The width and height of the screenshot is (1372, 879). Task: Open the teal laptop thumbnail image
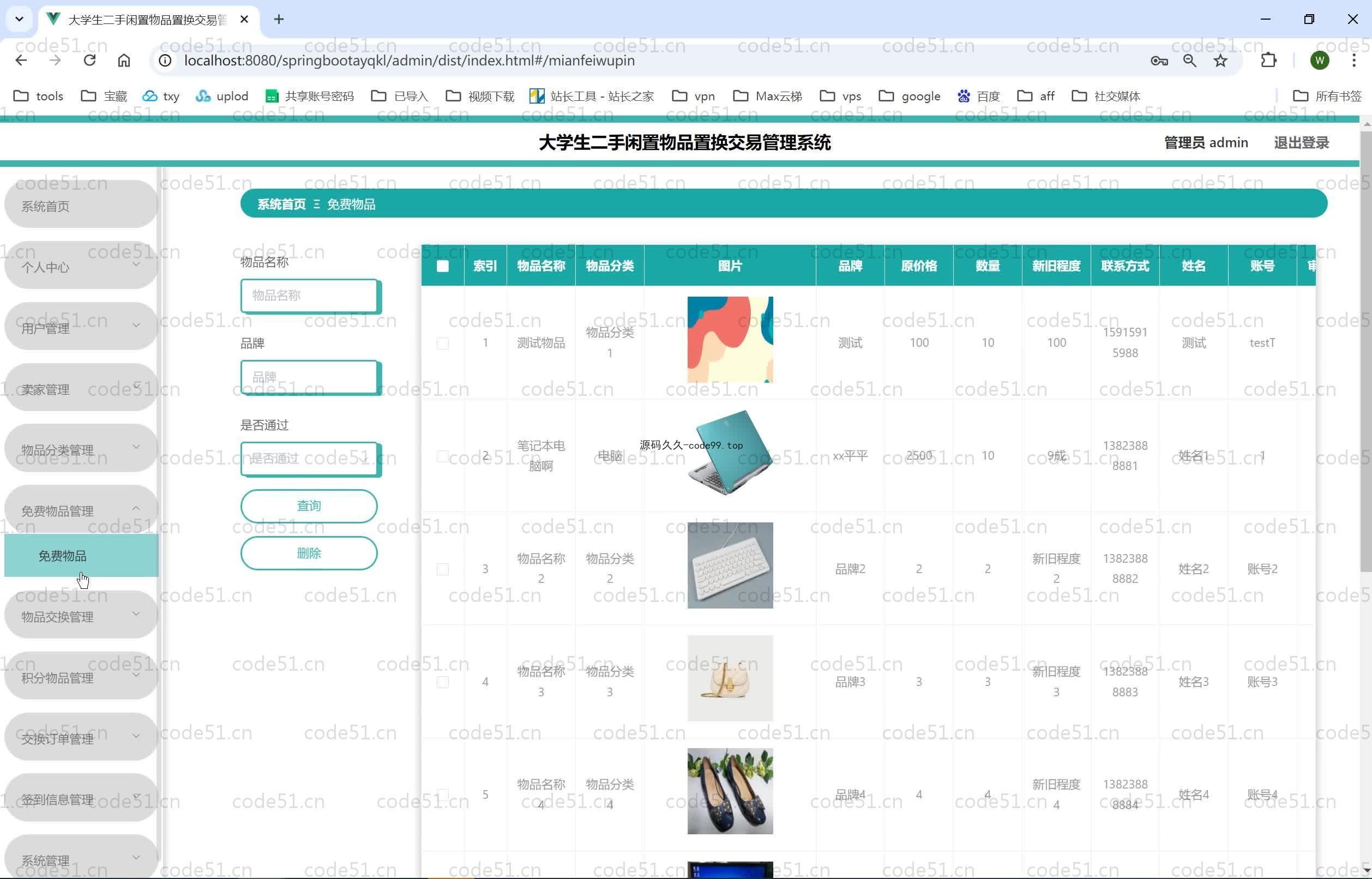click(x=730, y=453)
